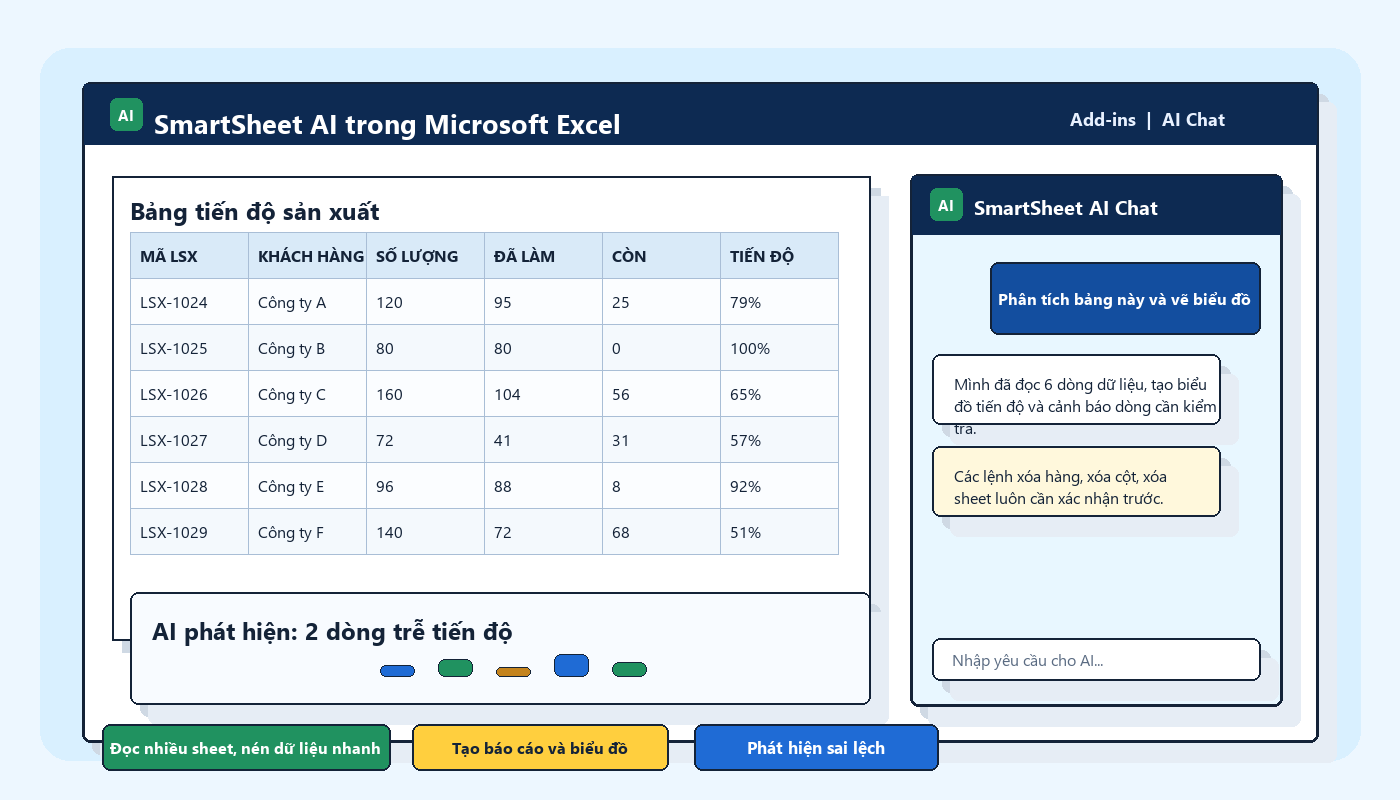The image size is (1400, 800).
Task: Click the 'Phân tích bảng này và vẽ biểu đồ' message
Action: coord(1125,299)
